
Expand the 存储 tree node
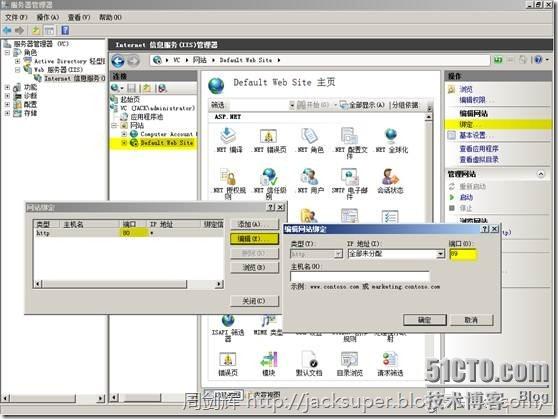(7, 113)
